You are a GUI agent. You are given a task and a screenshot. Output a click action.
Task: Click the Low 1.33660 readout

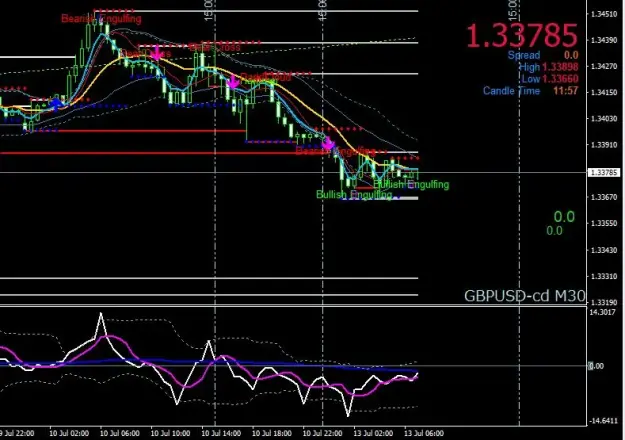pyautogui.click(x=550, y=79)
